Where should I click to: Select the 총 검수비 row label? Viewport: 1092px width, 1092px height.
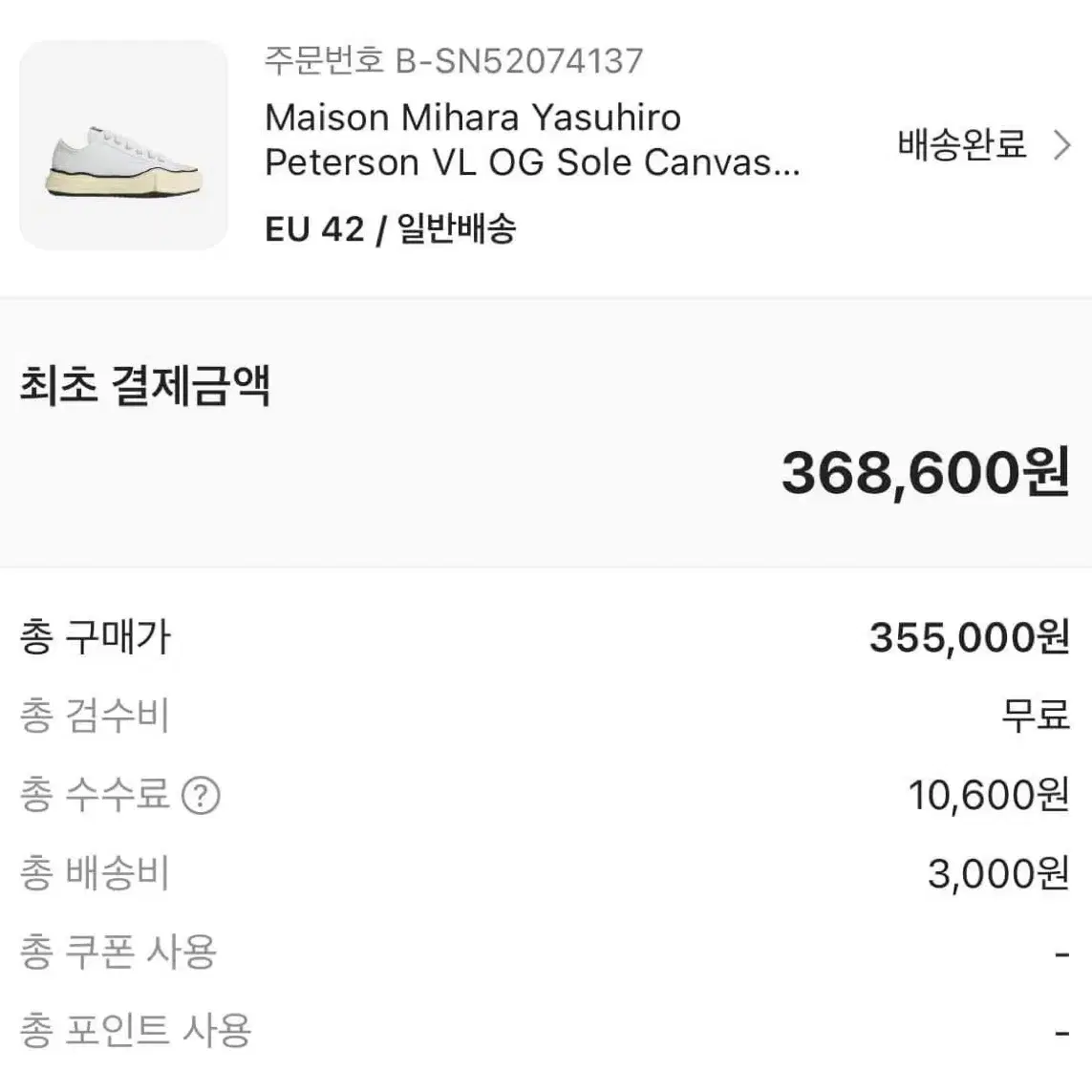coord(95,716)
